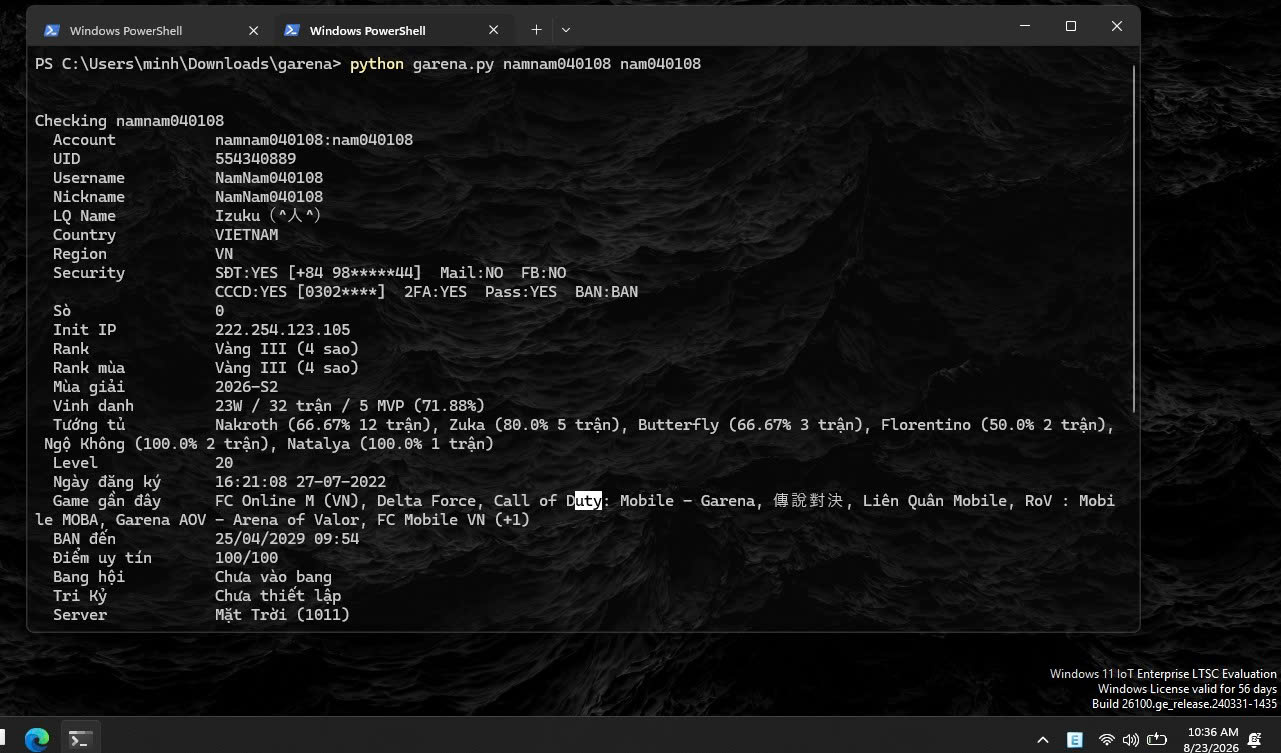Click the Account value 'namnam040108:nam040108'
The image size is (1281, 753).
314,140
